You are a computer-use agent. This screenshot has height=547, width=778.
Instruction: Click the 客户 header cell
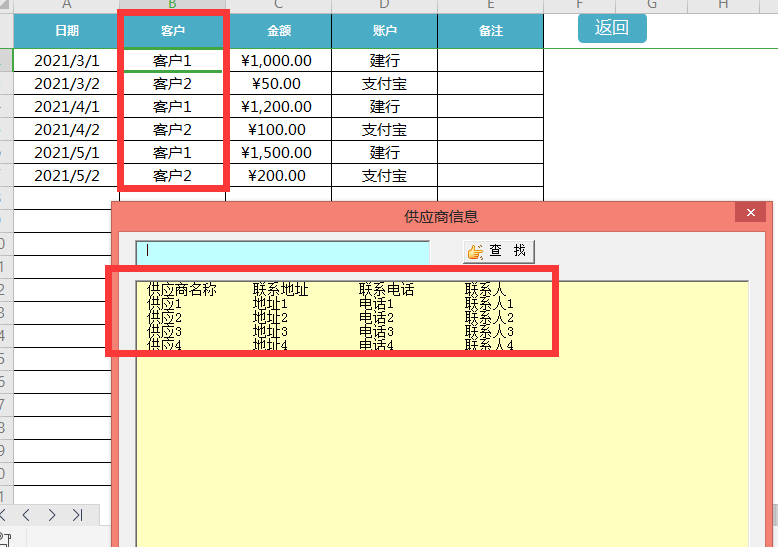(x=173, y=31)
